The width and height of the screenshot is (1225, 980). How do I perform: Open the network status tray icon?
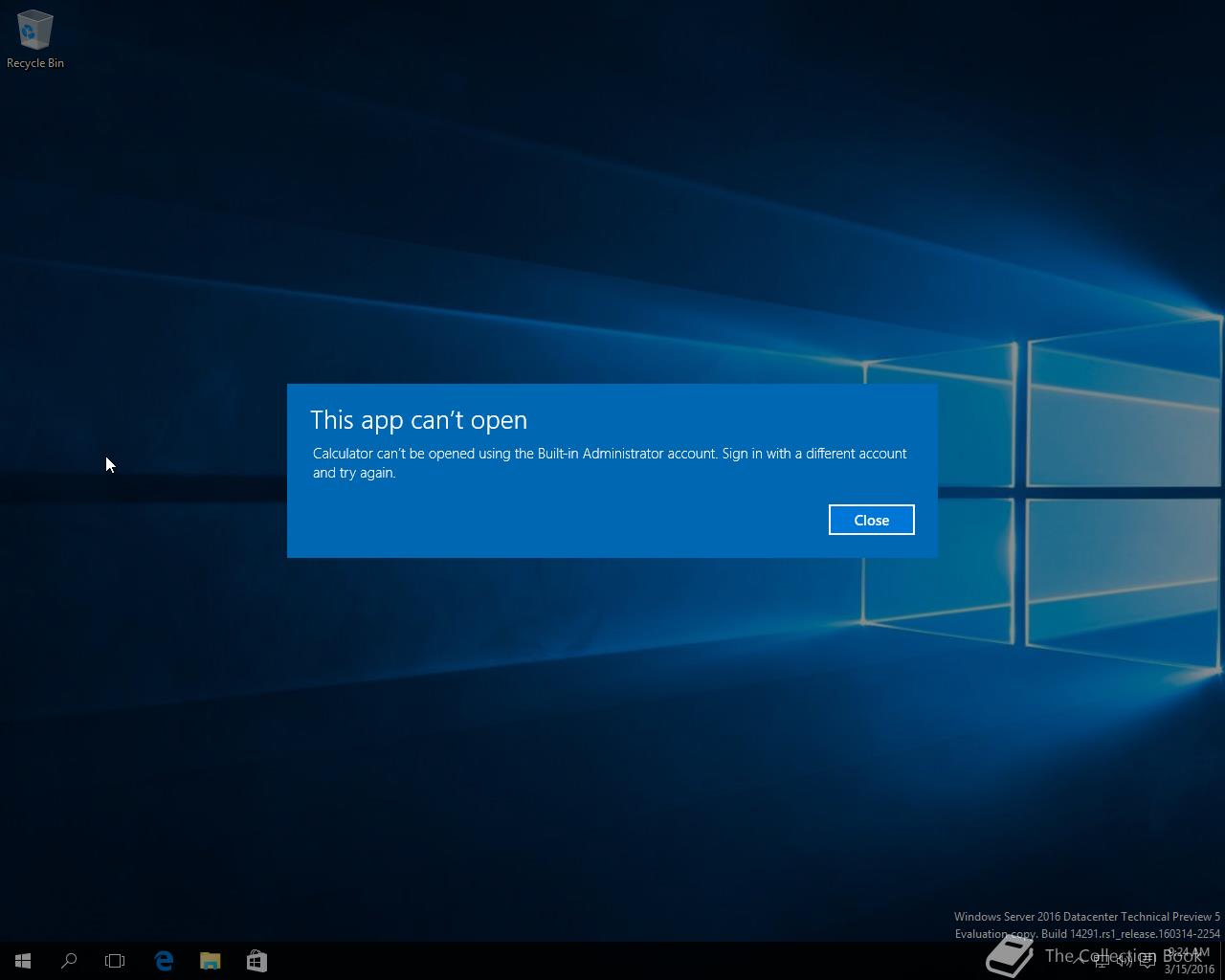(x=1102, y=961)
